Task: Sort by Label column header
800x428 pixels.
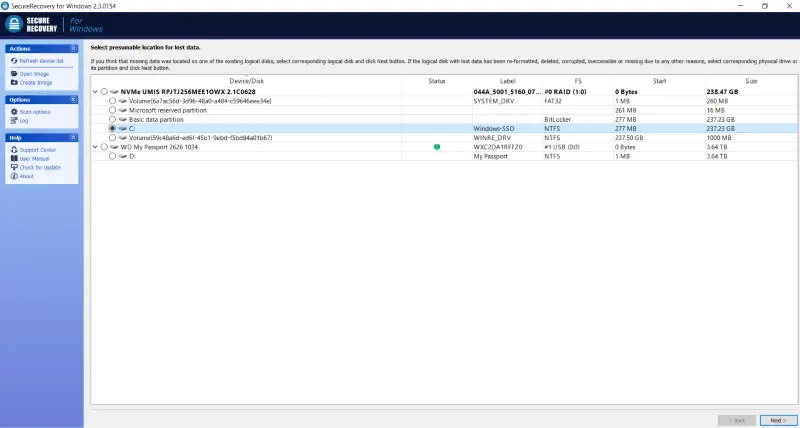Action: coord(508,81)
